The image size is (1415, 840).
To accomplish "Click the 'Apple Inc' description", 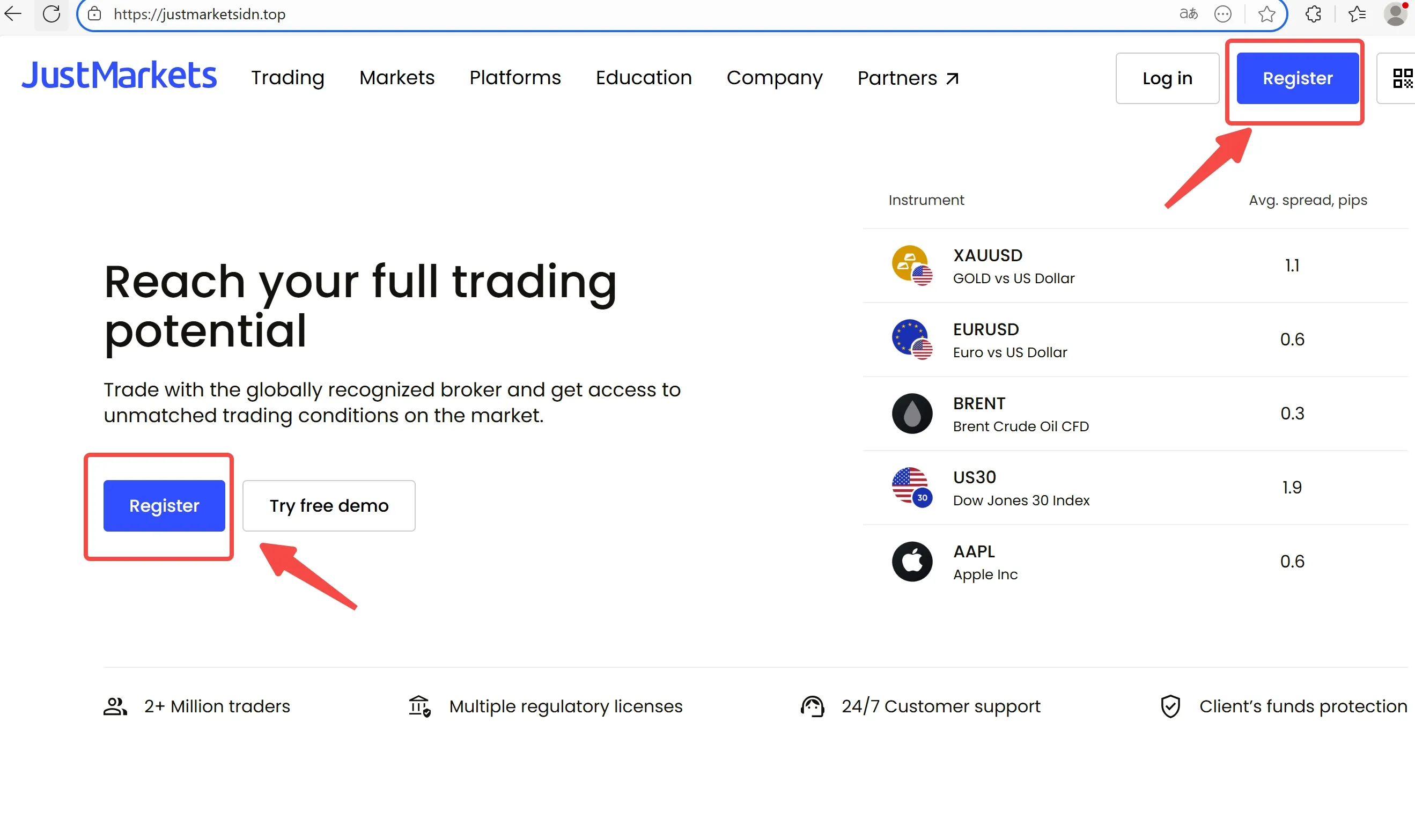I will pyautogui.click(x=985, y=575).
